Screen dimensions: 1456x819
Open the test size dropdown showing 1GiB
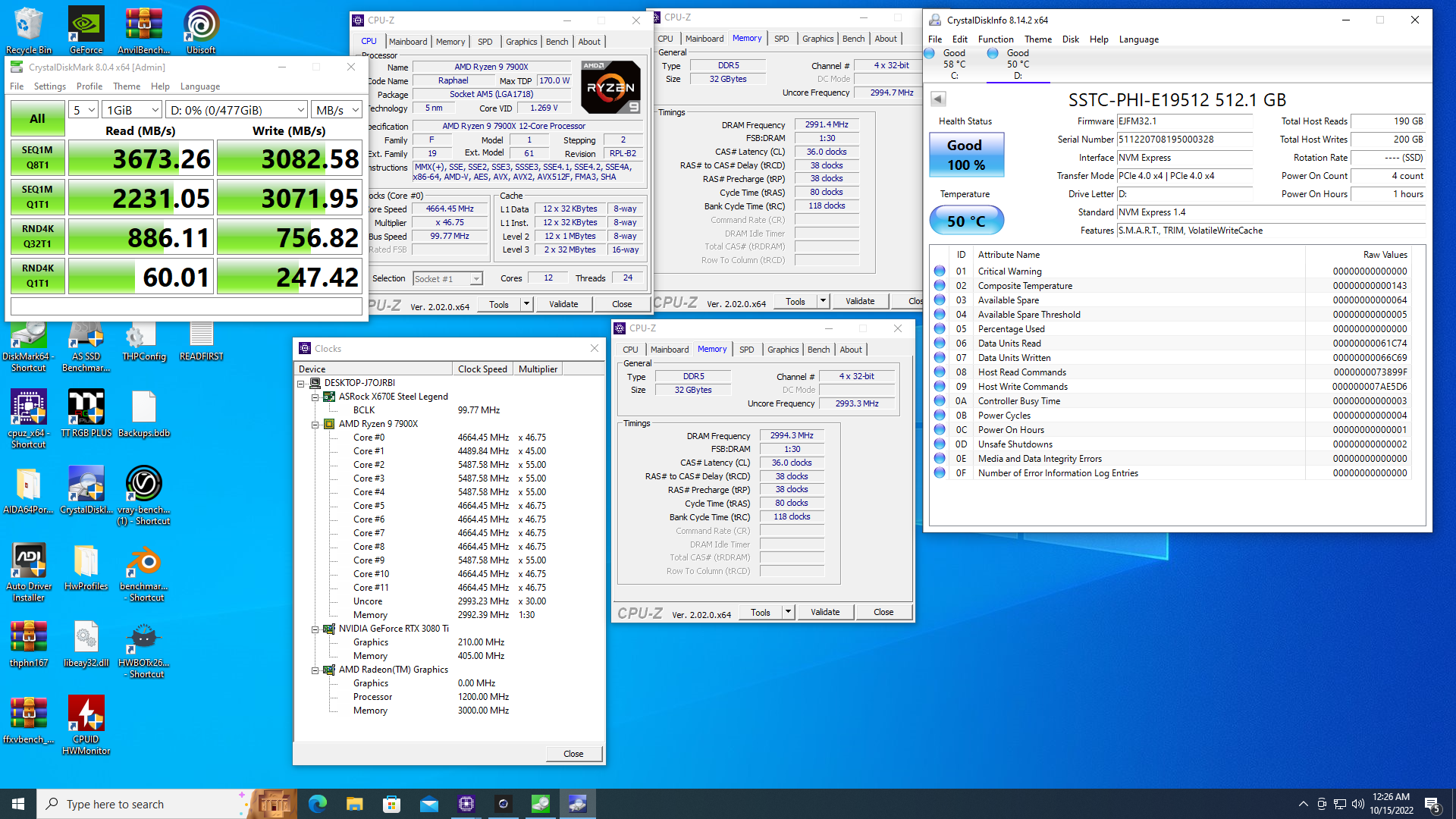click(x=133, y=110)
